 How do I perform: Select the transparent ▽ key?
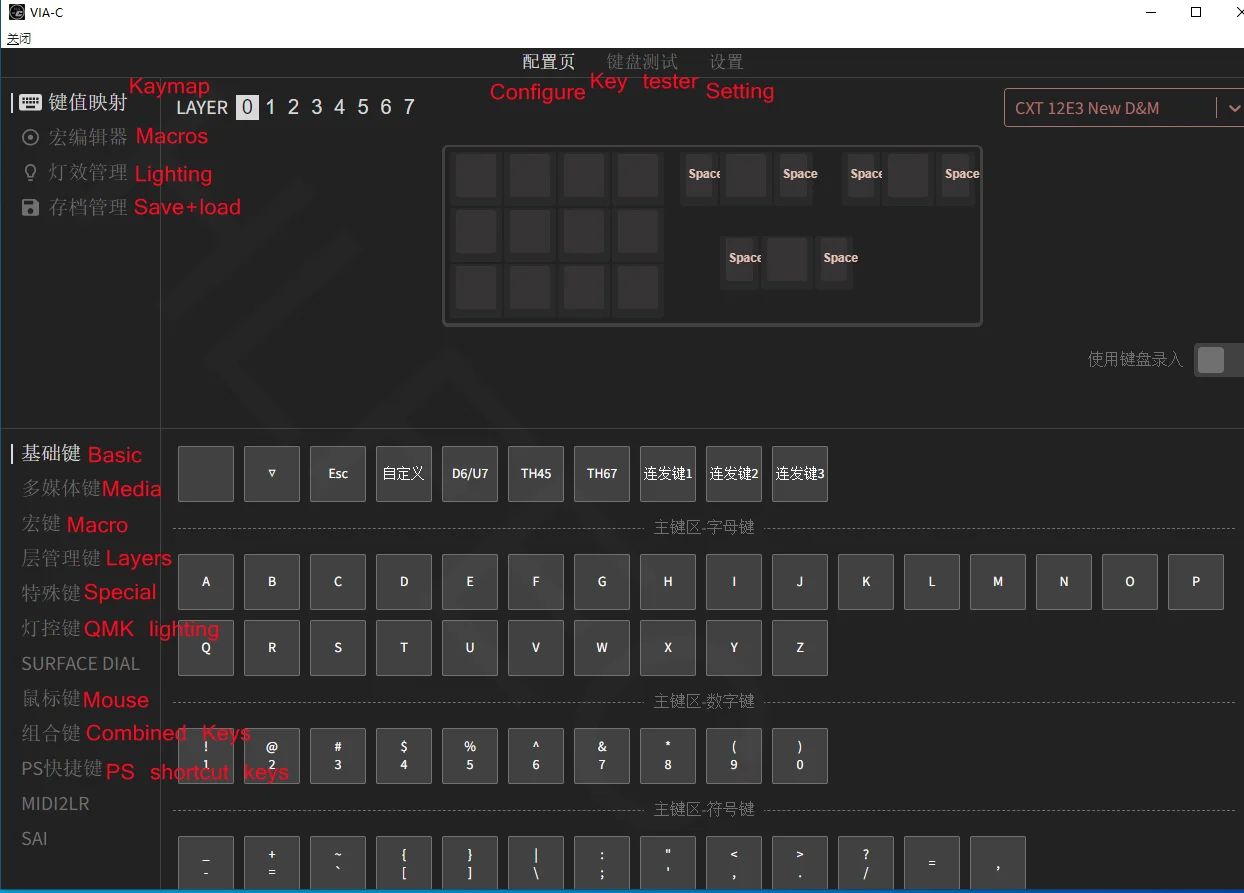coord(272,474)
